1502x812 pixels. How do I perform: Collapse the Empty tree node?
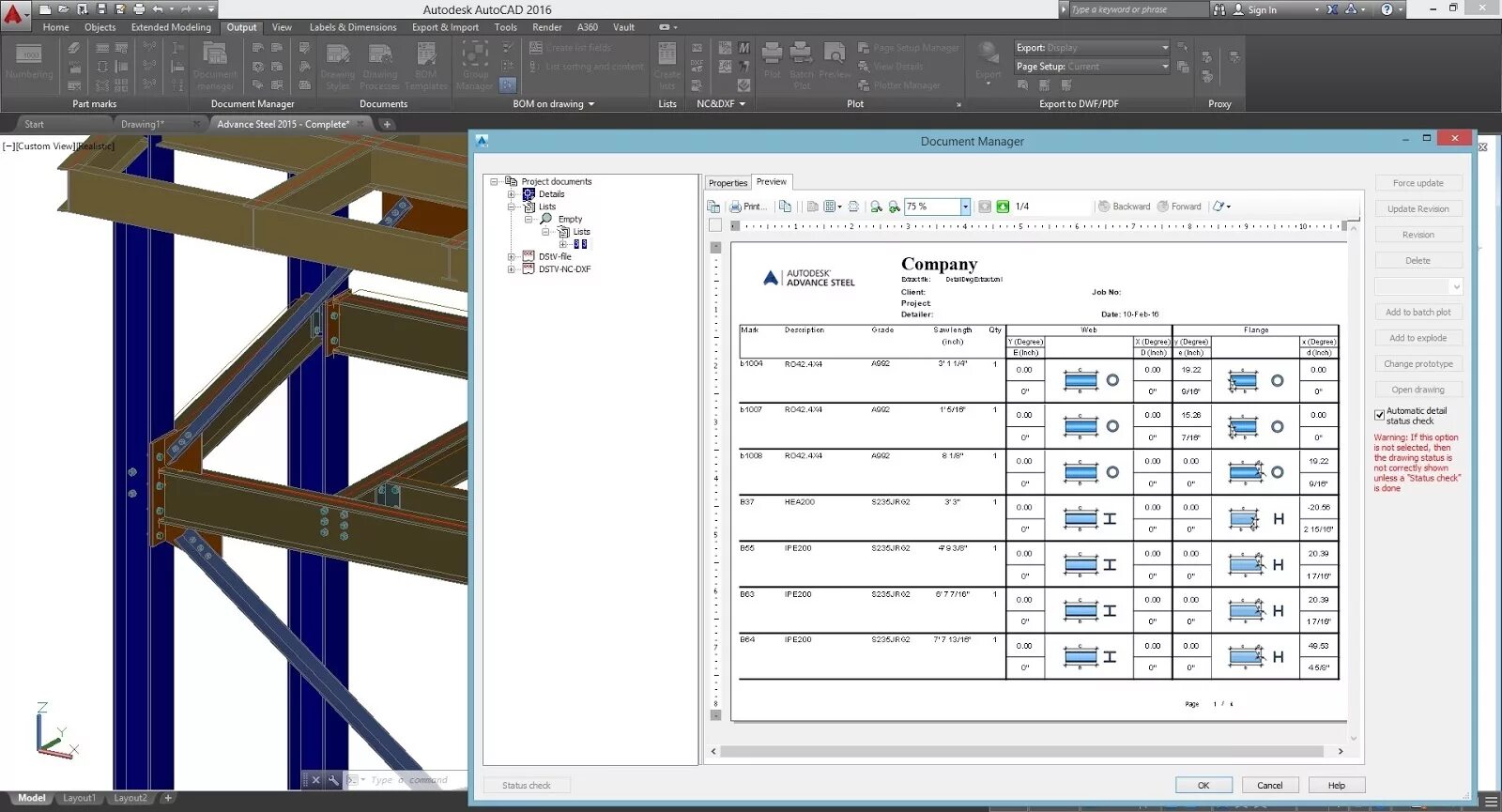529,219
